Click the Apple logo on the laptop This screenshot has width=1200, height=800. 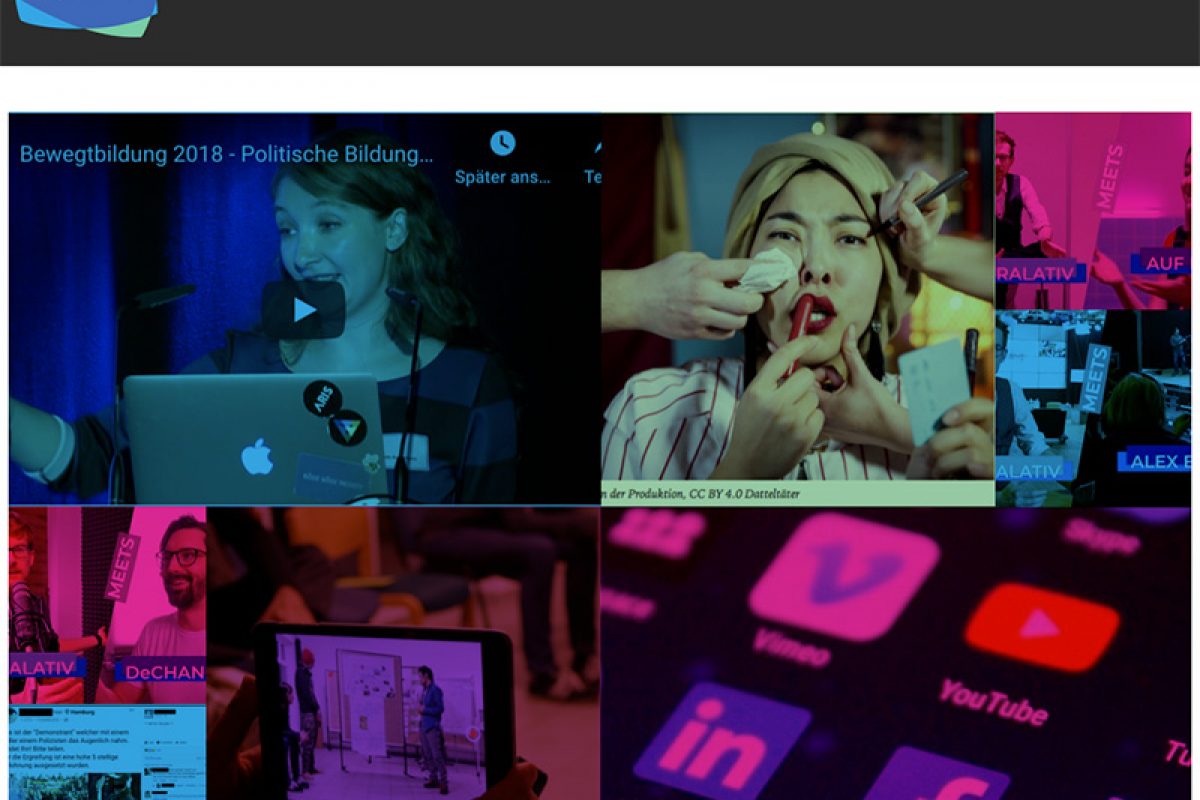point(257,457)
